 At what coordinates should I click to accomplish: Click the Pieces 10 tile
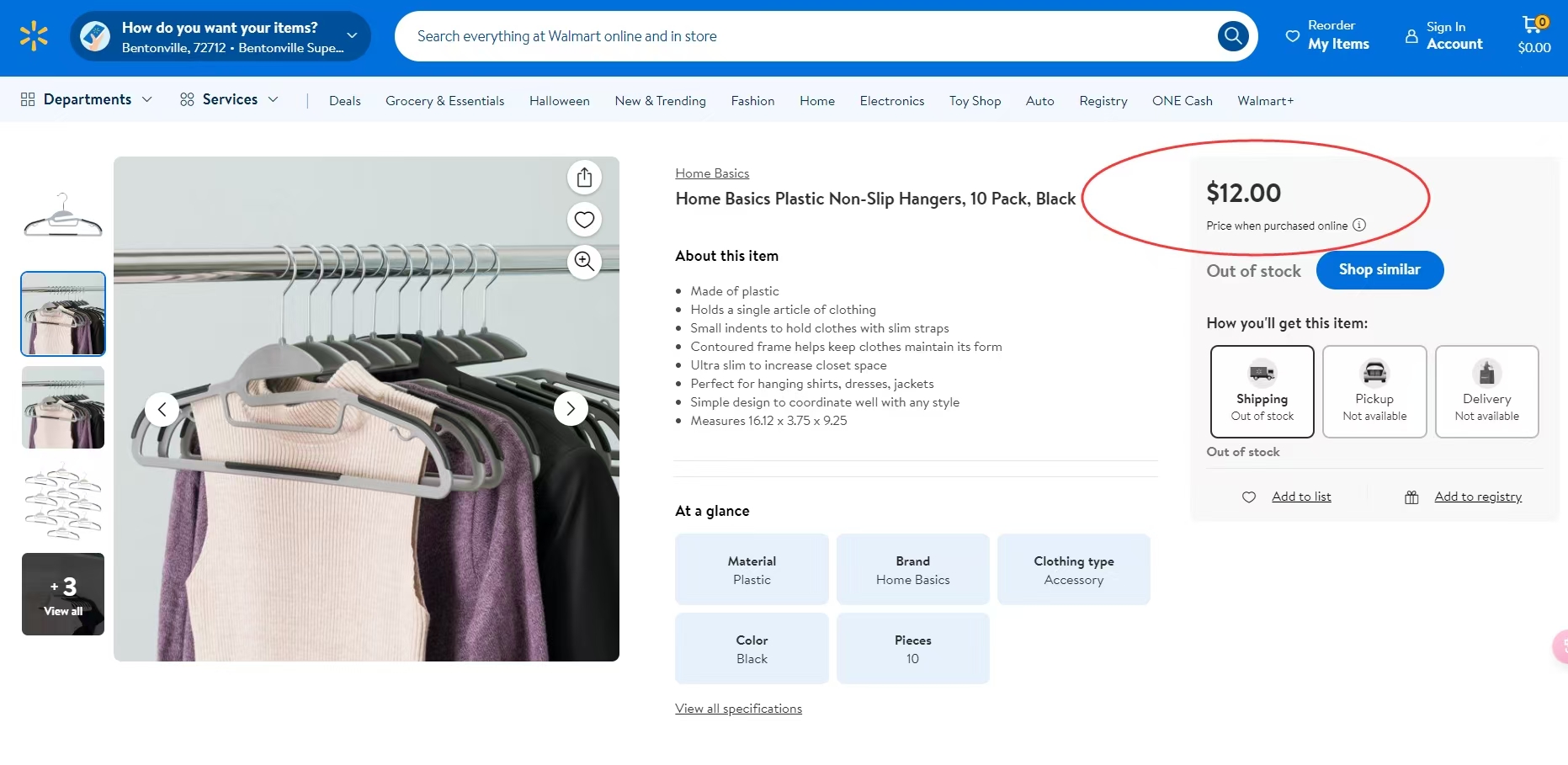click(x=913, y=649)
